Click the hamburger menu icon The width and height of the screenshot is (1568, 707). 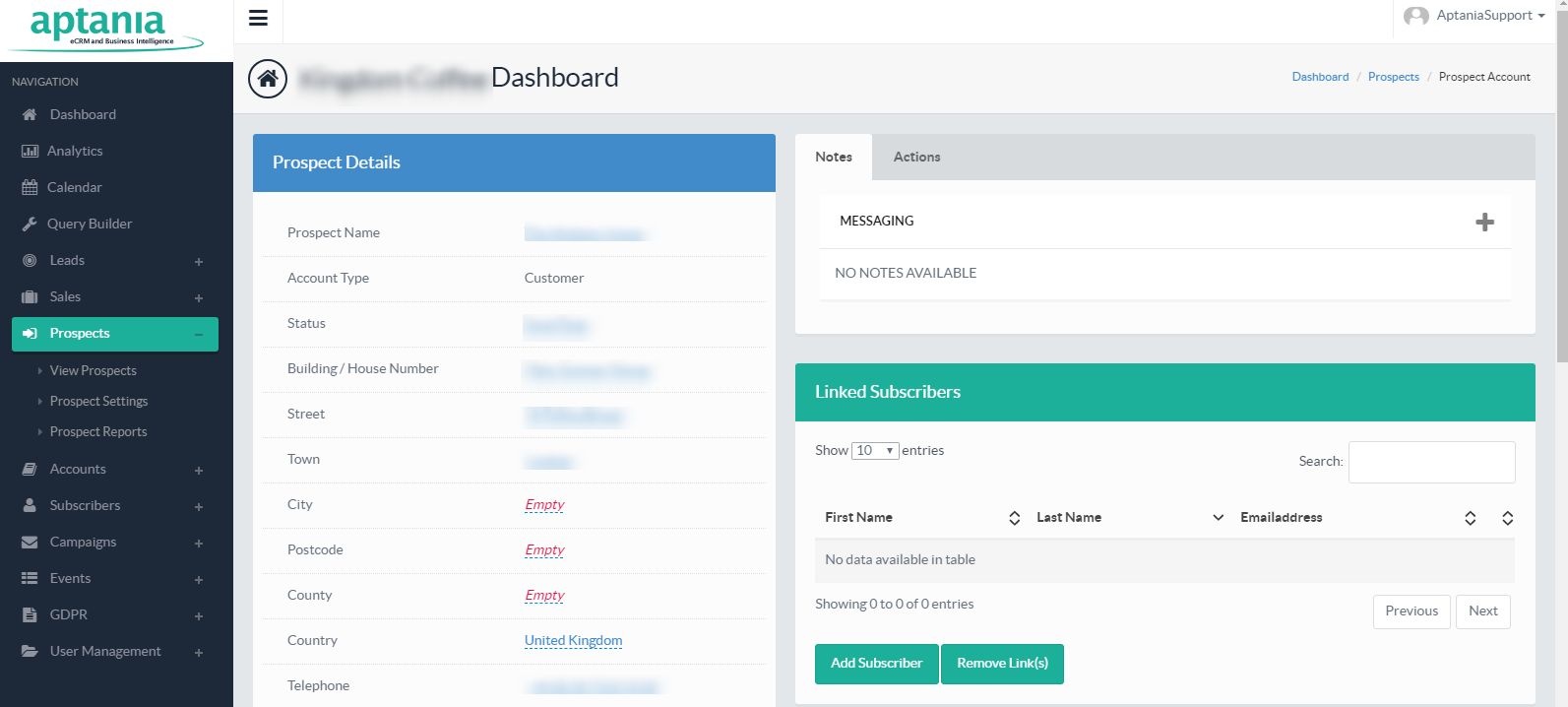pos(258,18)
